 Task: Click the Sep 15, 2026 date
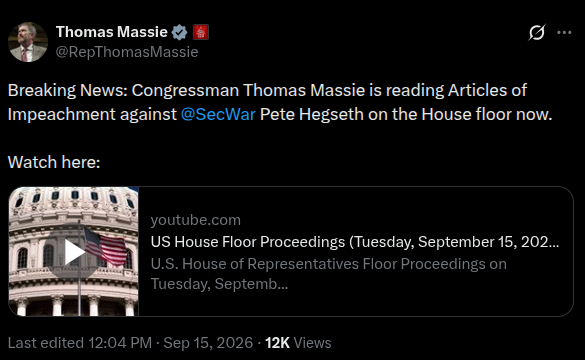pyautogui.click(x=208, y=343)
